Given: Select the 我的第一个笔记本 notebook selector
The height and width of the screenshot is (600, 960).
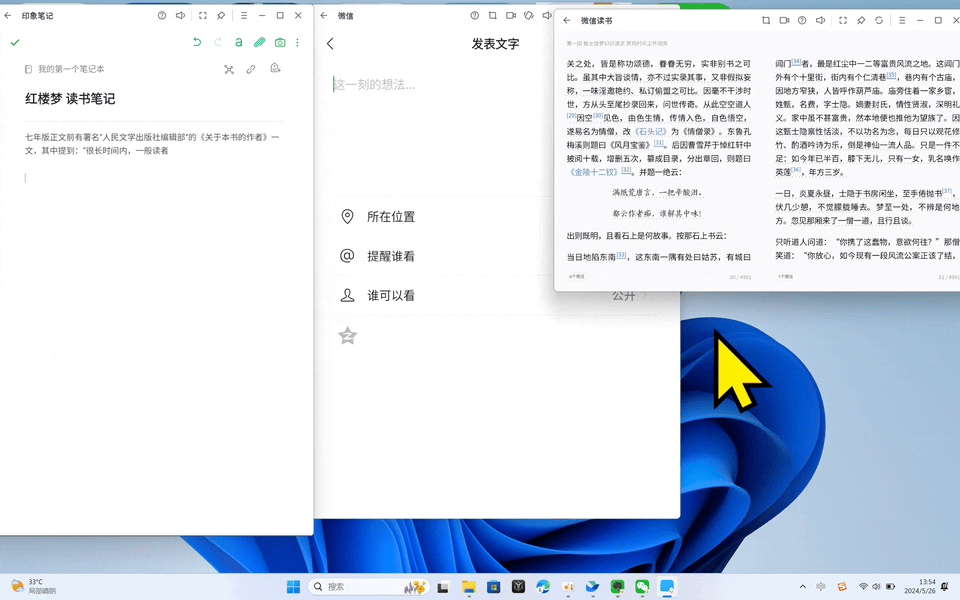Looking at the screenshot, I should point(64,69).
